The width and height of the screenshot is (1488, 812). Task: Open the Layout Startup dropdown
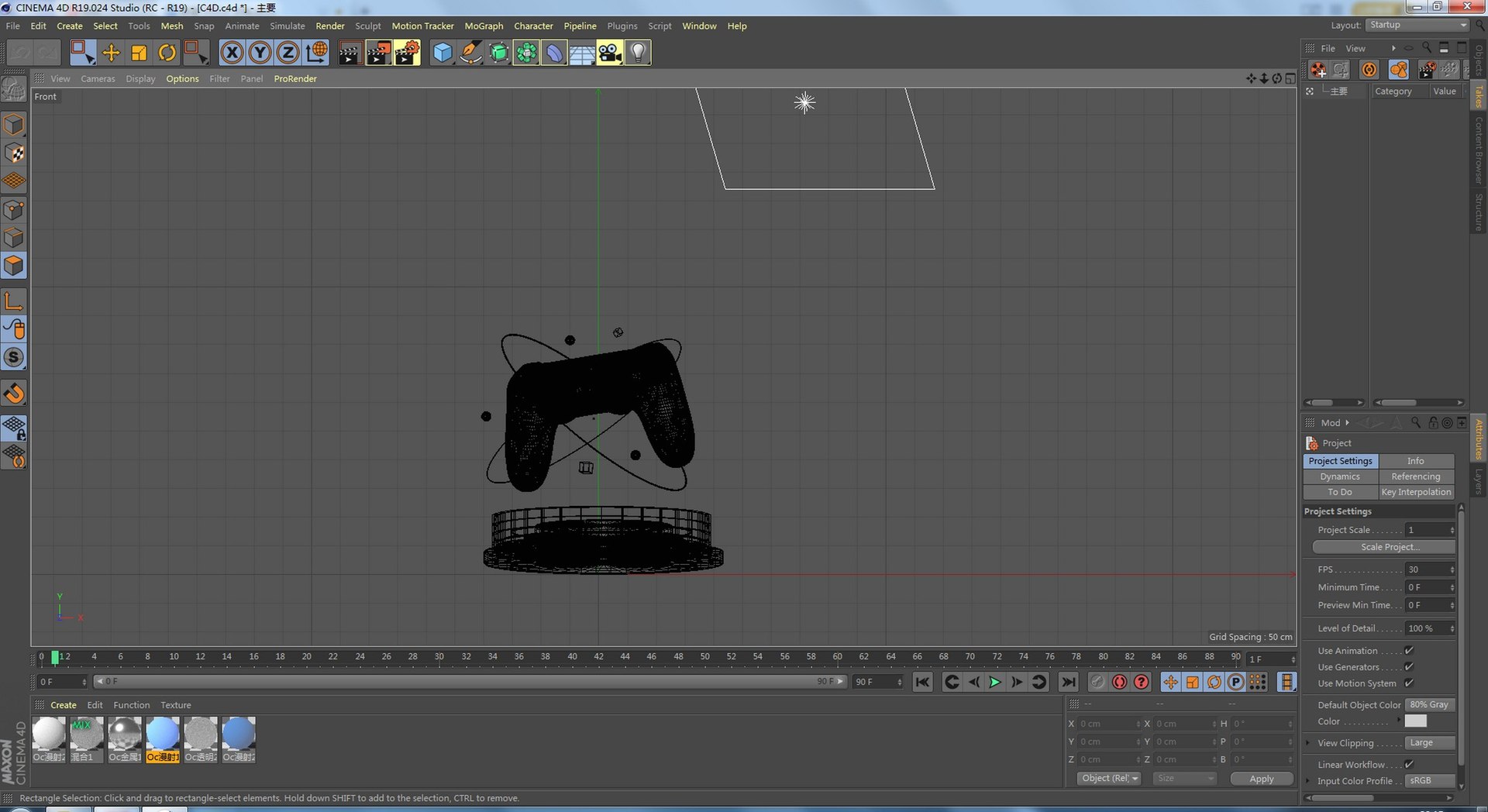pyautogui.click(x=1417, y=26)
